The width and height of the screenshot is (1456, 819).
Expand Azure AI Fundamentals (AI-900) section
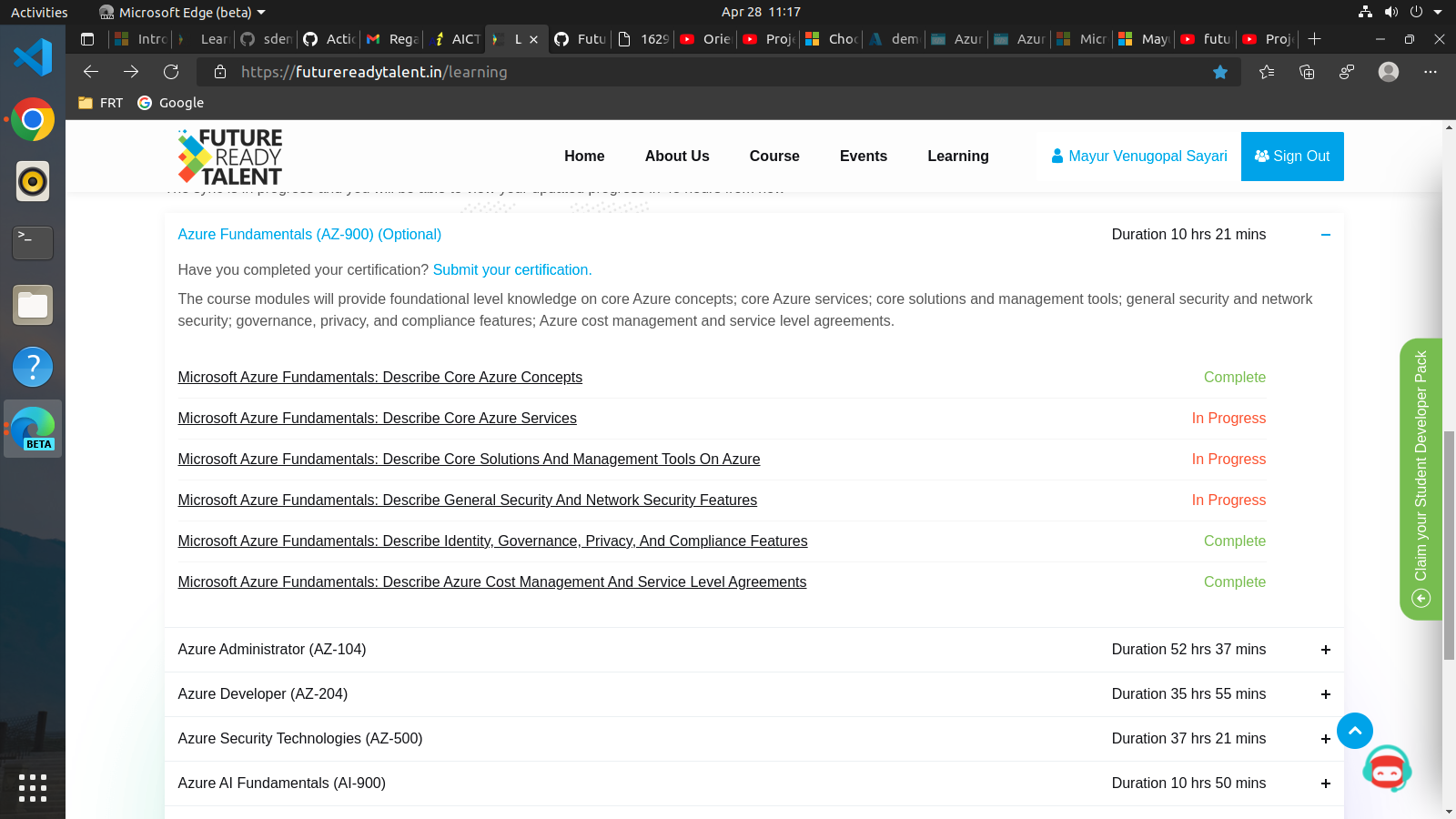[1326, 784]
